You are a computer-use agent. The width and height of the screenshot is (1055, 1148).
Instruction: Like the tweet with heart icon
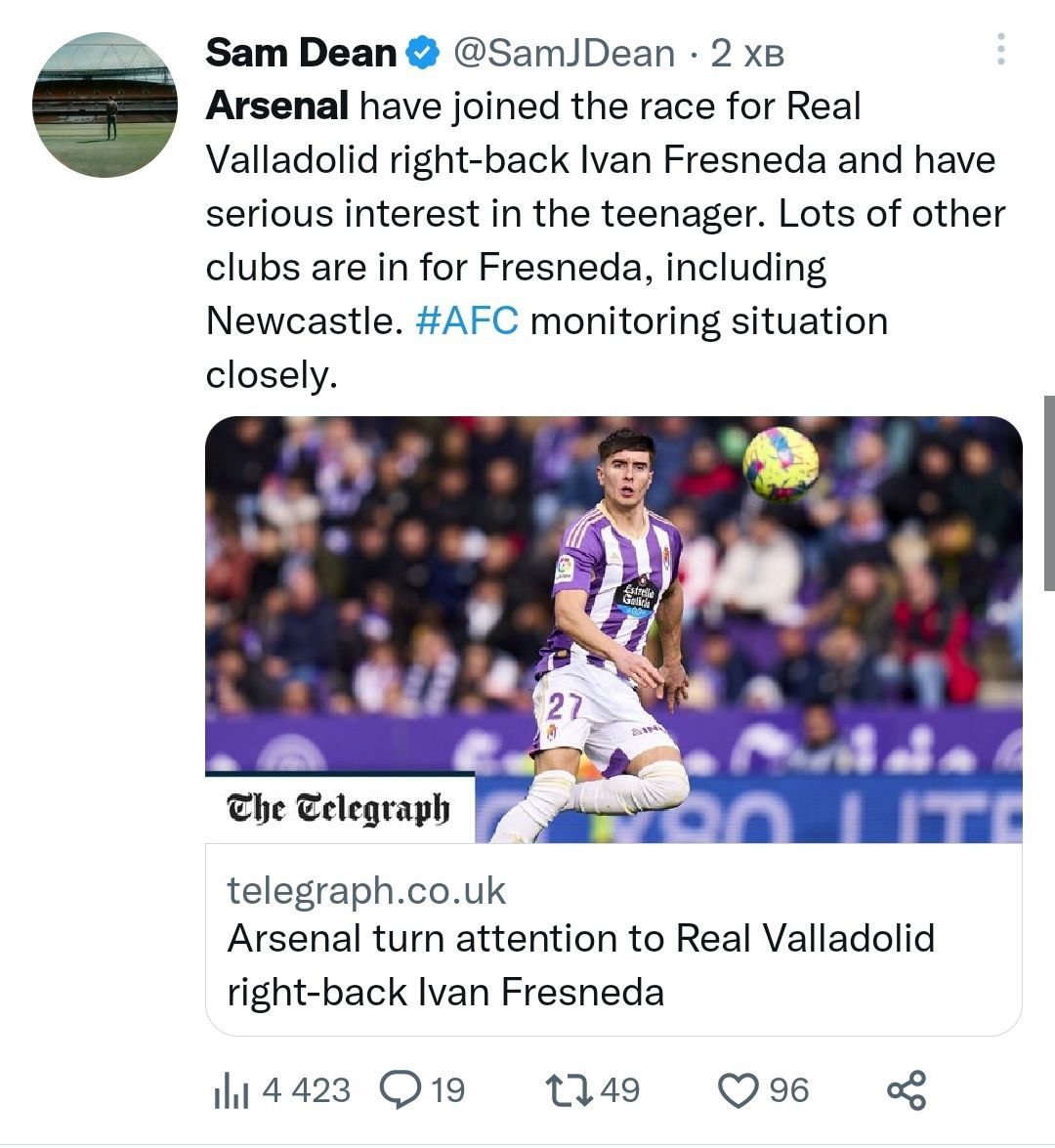pos(738,1091)
